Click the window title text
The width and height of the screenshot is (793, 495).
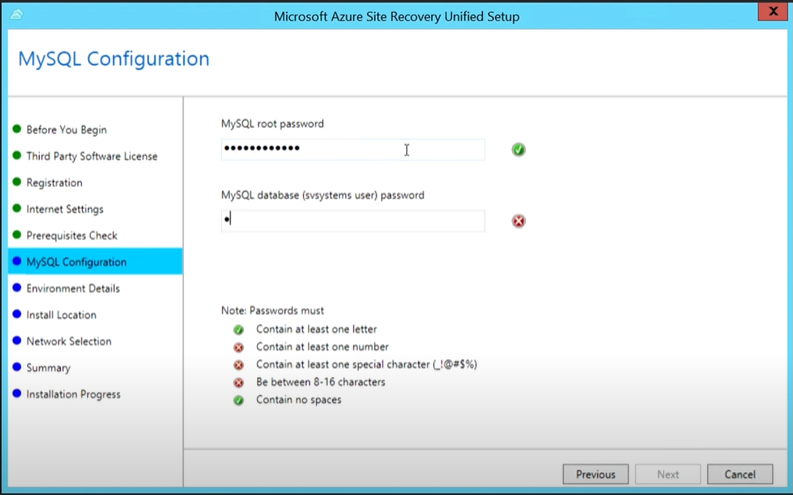(396, 17)
